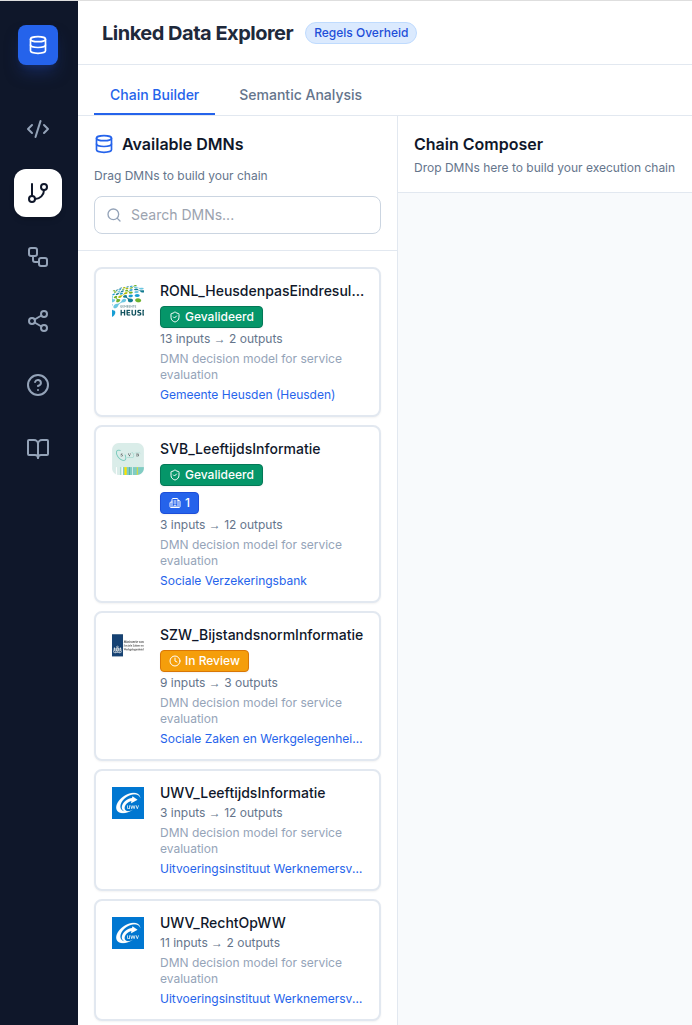The width and height of the screenshot is (692, 1025).
Task: Click Gevalideerd badge on RONL_HeusdenpasEindresultaat
Action: point(212,317)
